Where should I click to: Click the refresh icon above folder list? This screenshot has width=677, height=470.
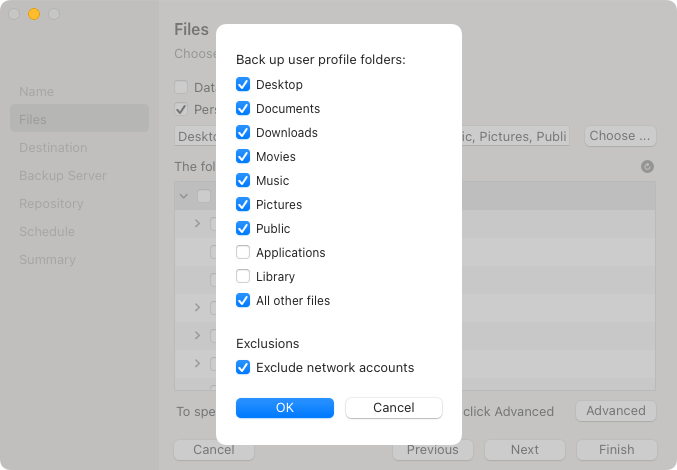click(x=647, y=167)
